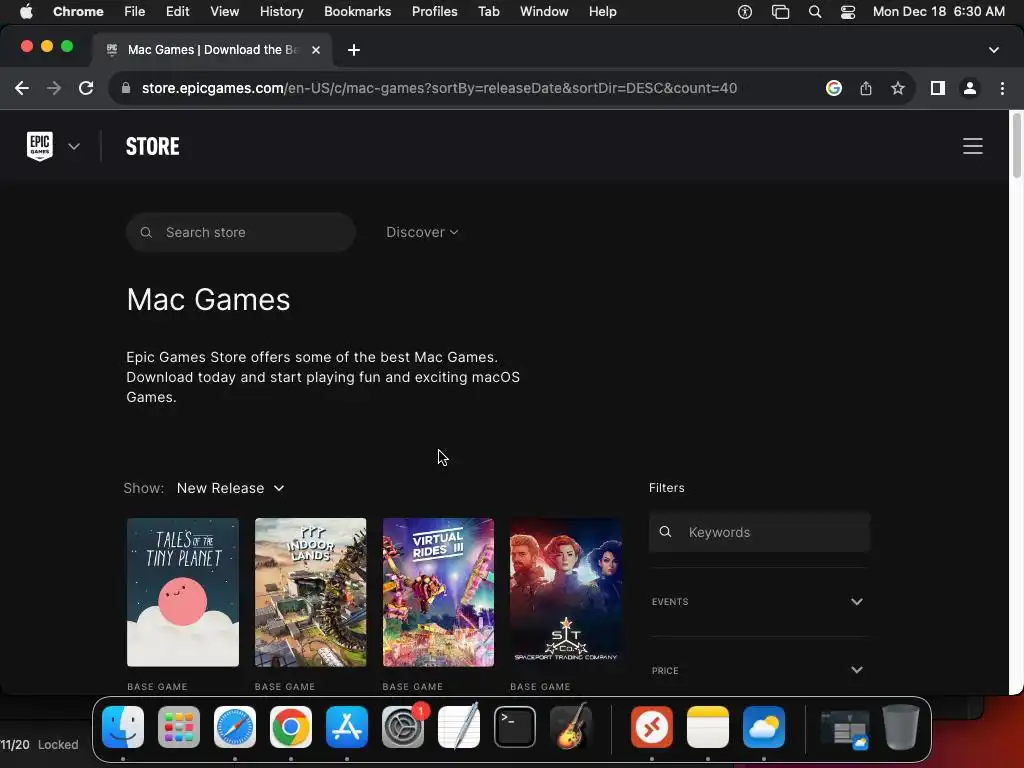Open the Chrome menu in menu bar
Image resolution: width=1024 pixels, height=768 pixels.
[x=78, y=12]
